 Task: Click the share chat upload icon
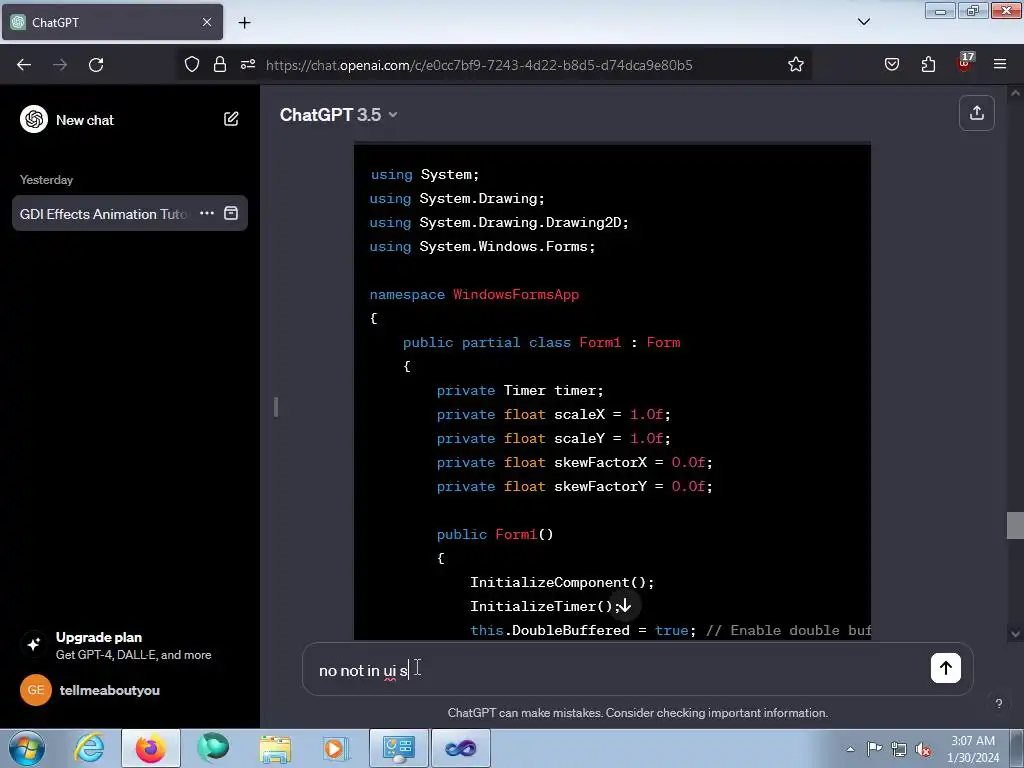976,113
